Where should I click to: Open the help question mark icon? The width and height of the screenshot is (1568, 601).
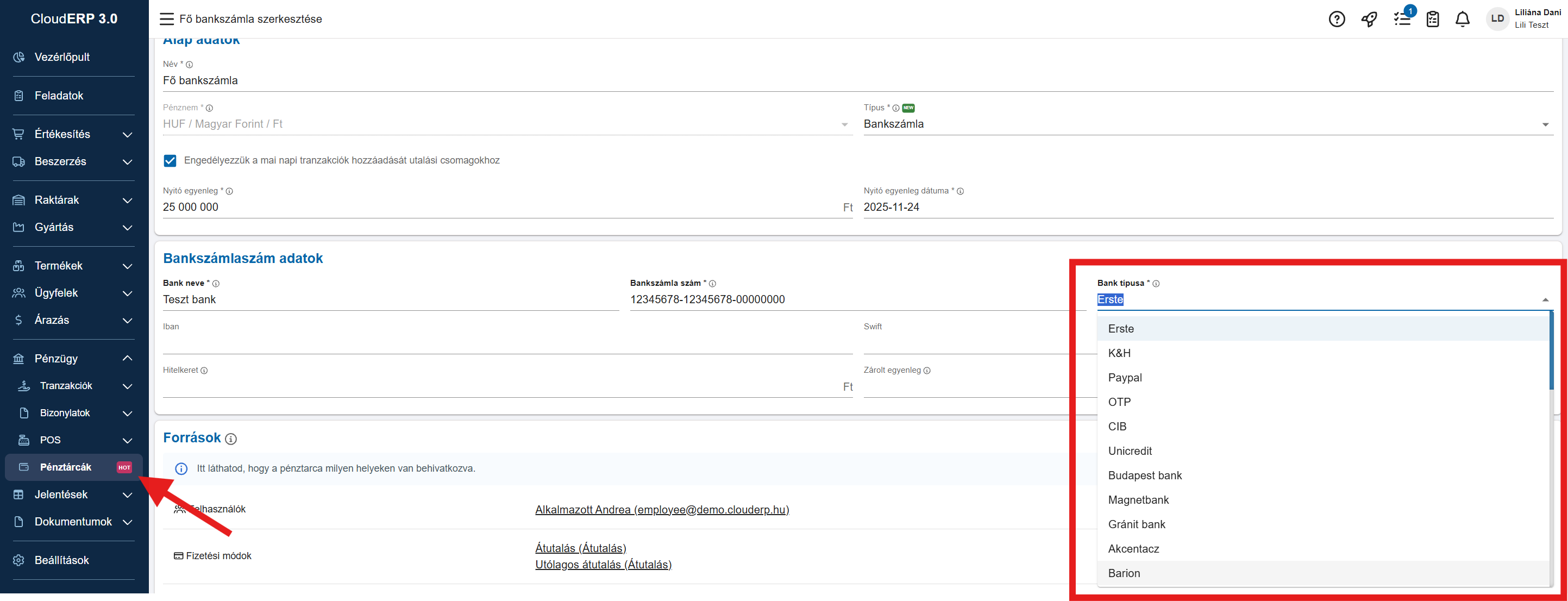tap(1336, 20)
